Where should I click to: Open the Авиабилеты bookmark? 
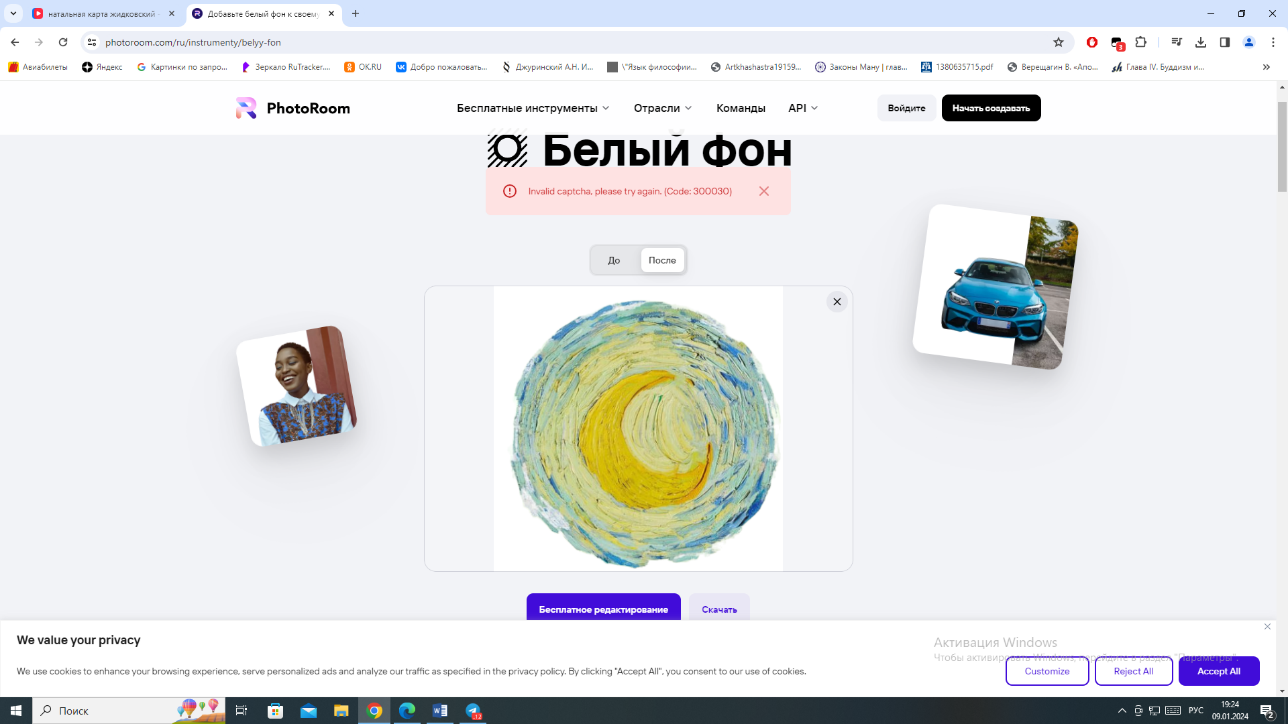coord(38,67)
